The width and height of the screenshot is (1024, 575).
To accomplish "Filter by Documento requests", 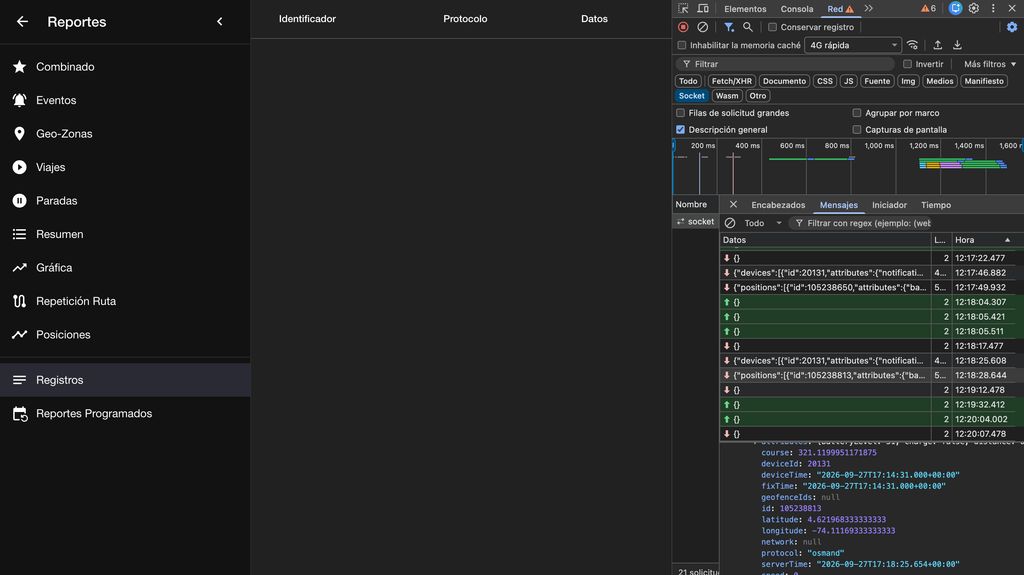I will pos(784,81).
